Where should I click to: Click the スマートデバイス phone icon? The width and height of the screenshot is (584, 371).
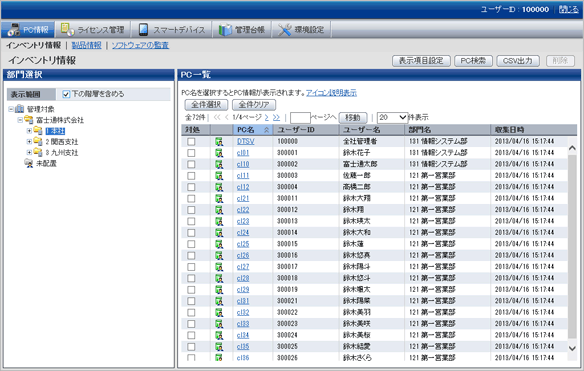click(143, 29)
